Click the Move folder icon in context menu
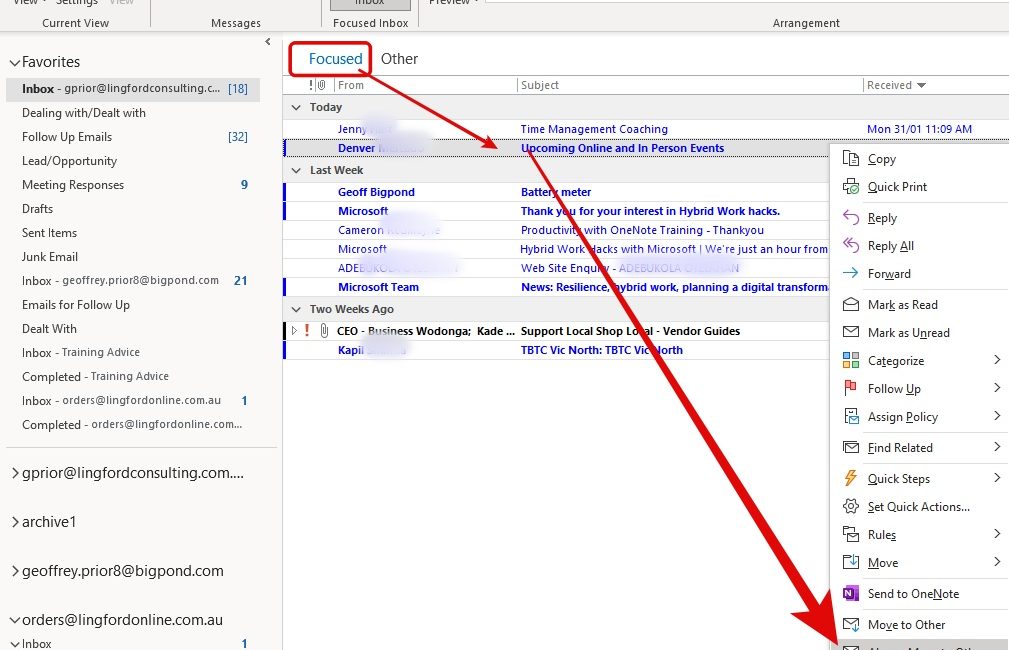 tap(851, 562)
